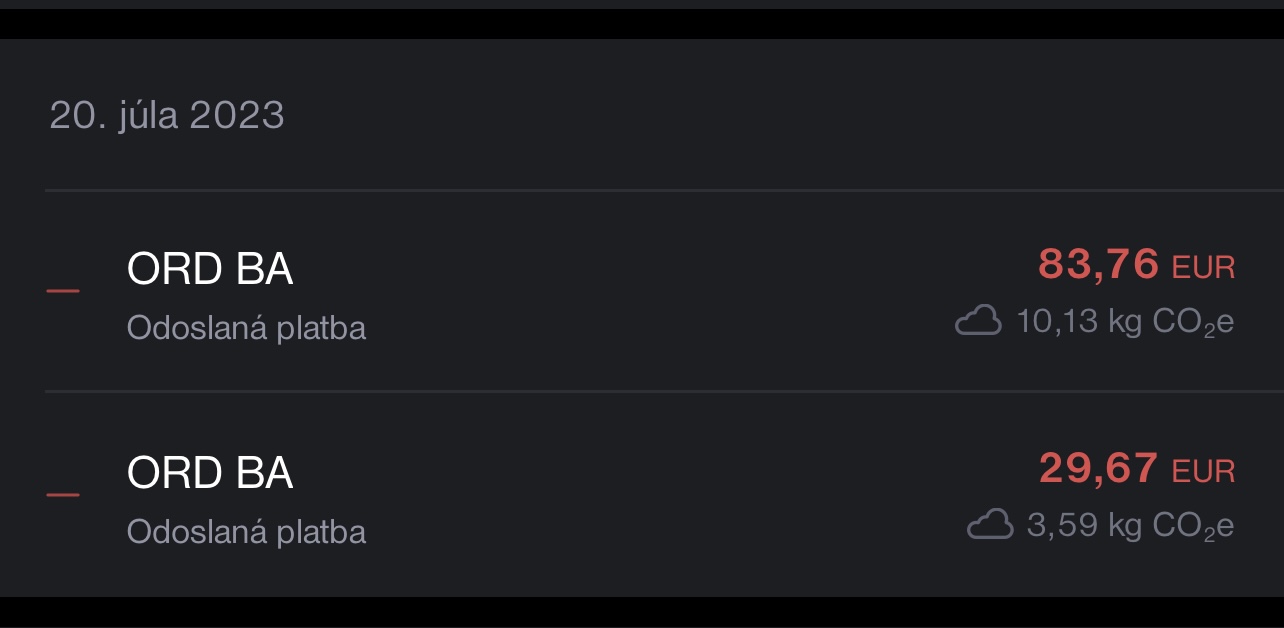Click the divider line between the two ORD BA payments
This screenshot has height=628, width=1284.
click(660, 391)
